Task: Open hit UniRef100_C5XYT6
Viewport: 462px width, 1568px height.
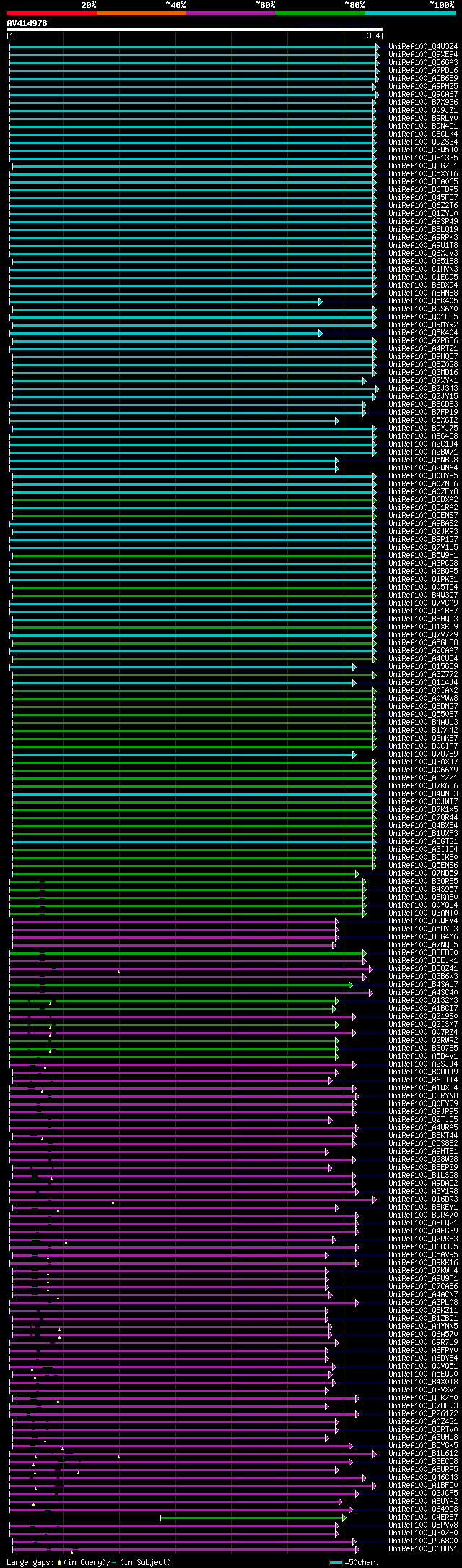Action: coord(423,173)
